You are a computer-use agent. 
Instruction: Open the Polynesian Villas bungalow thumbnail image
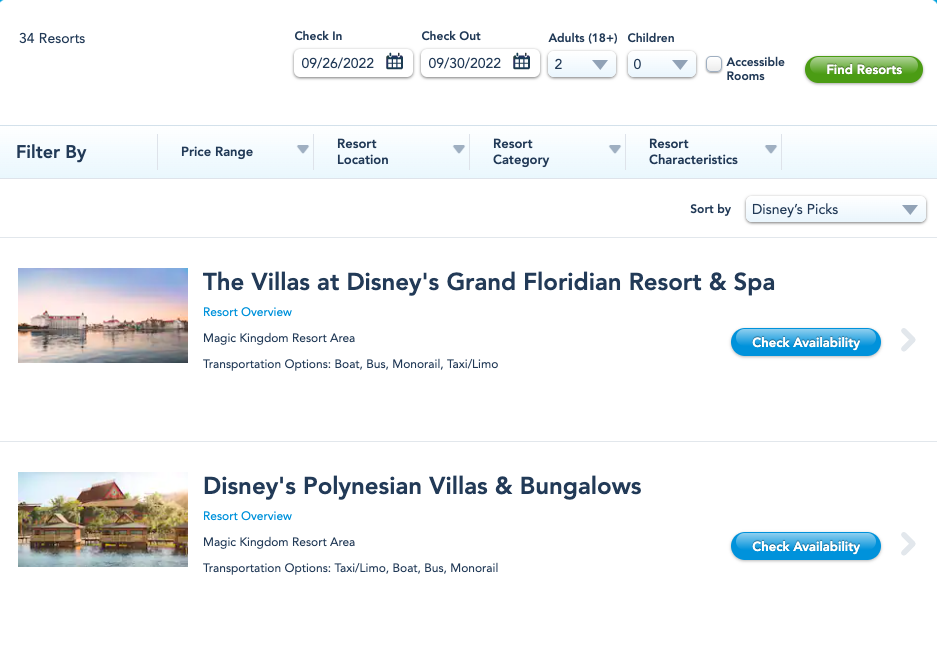coord(103,519)
